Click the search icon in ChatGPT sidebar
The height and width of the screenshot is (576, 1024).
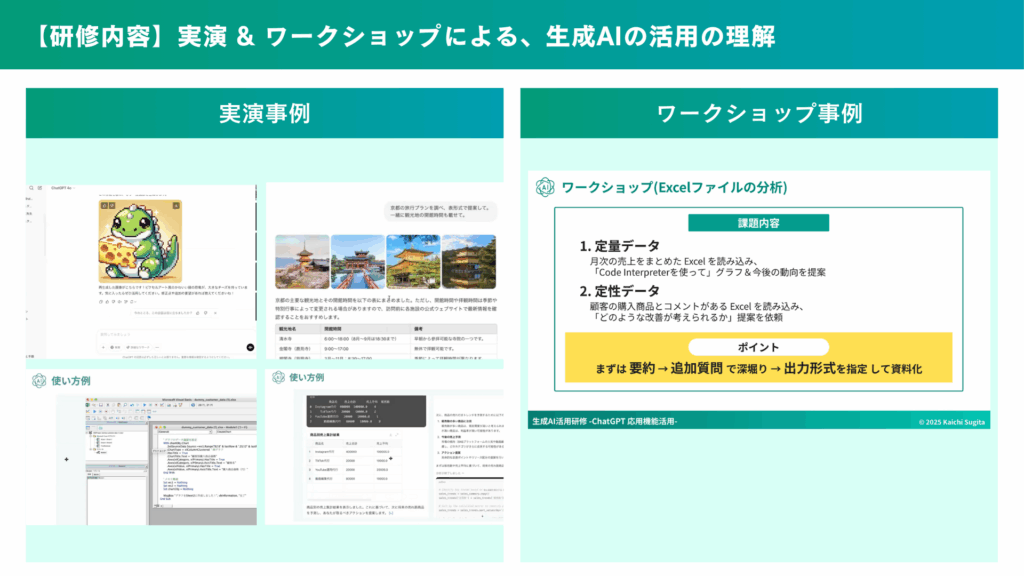33,188
